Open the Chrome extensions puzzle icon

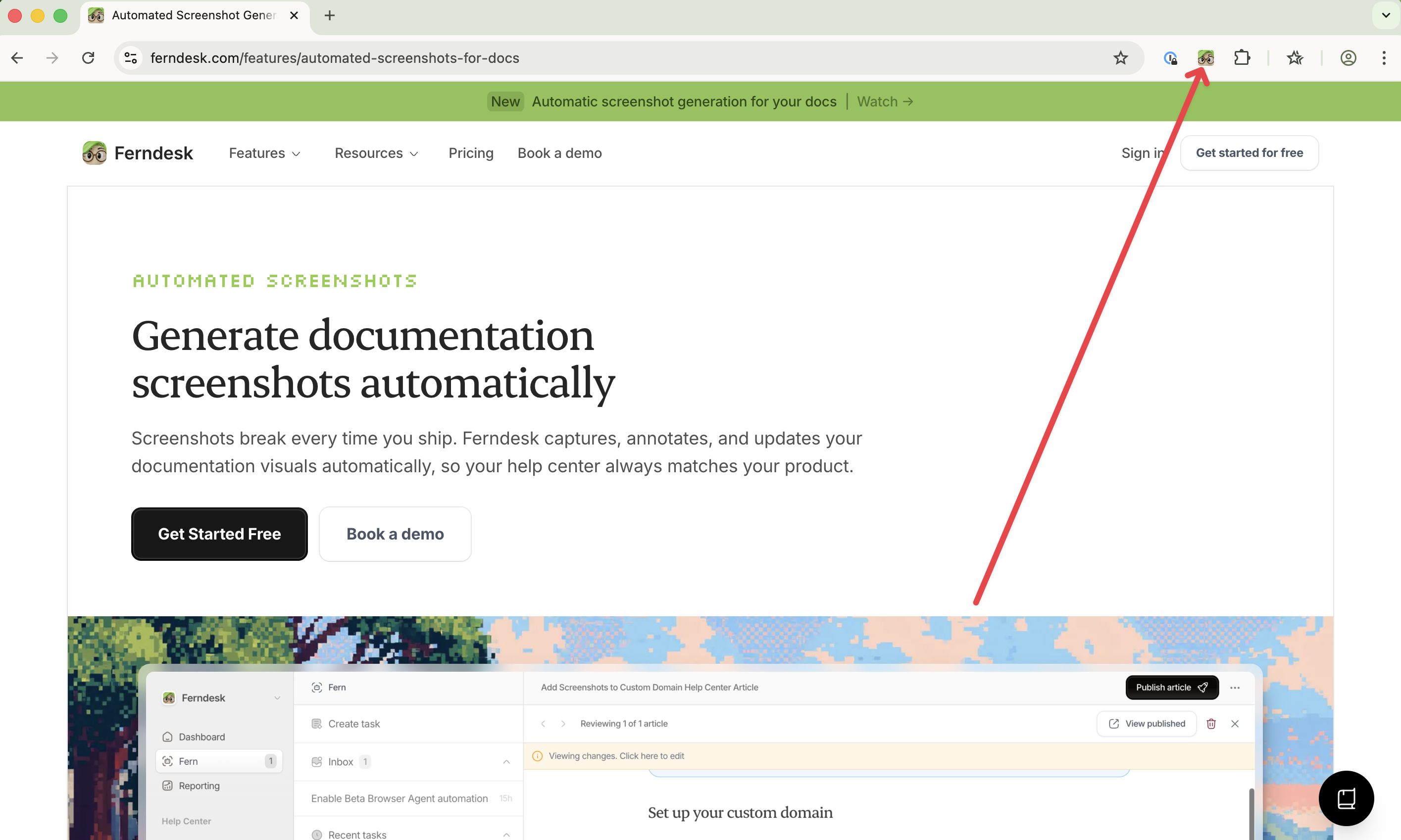[1242, 58]
